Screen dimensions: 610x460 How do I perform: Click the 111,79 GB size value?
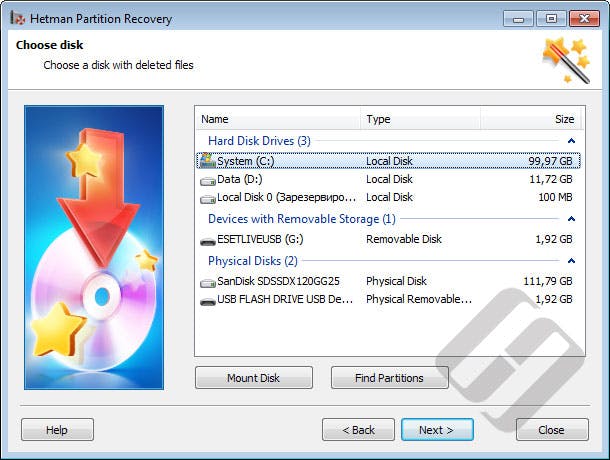(548, 281)
